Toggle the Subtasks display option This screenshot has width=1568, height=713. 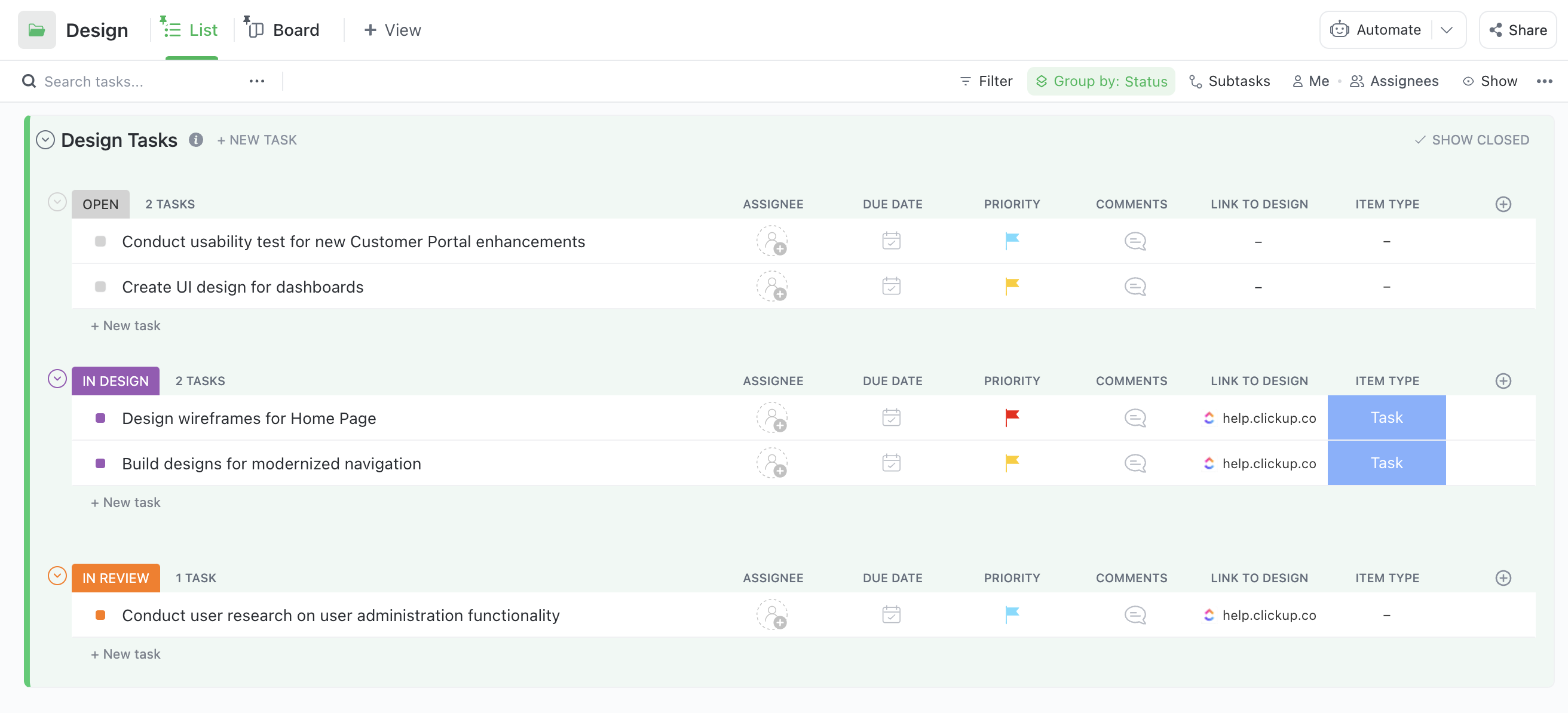point(1230,81)
